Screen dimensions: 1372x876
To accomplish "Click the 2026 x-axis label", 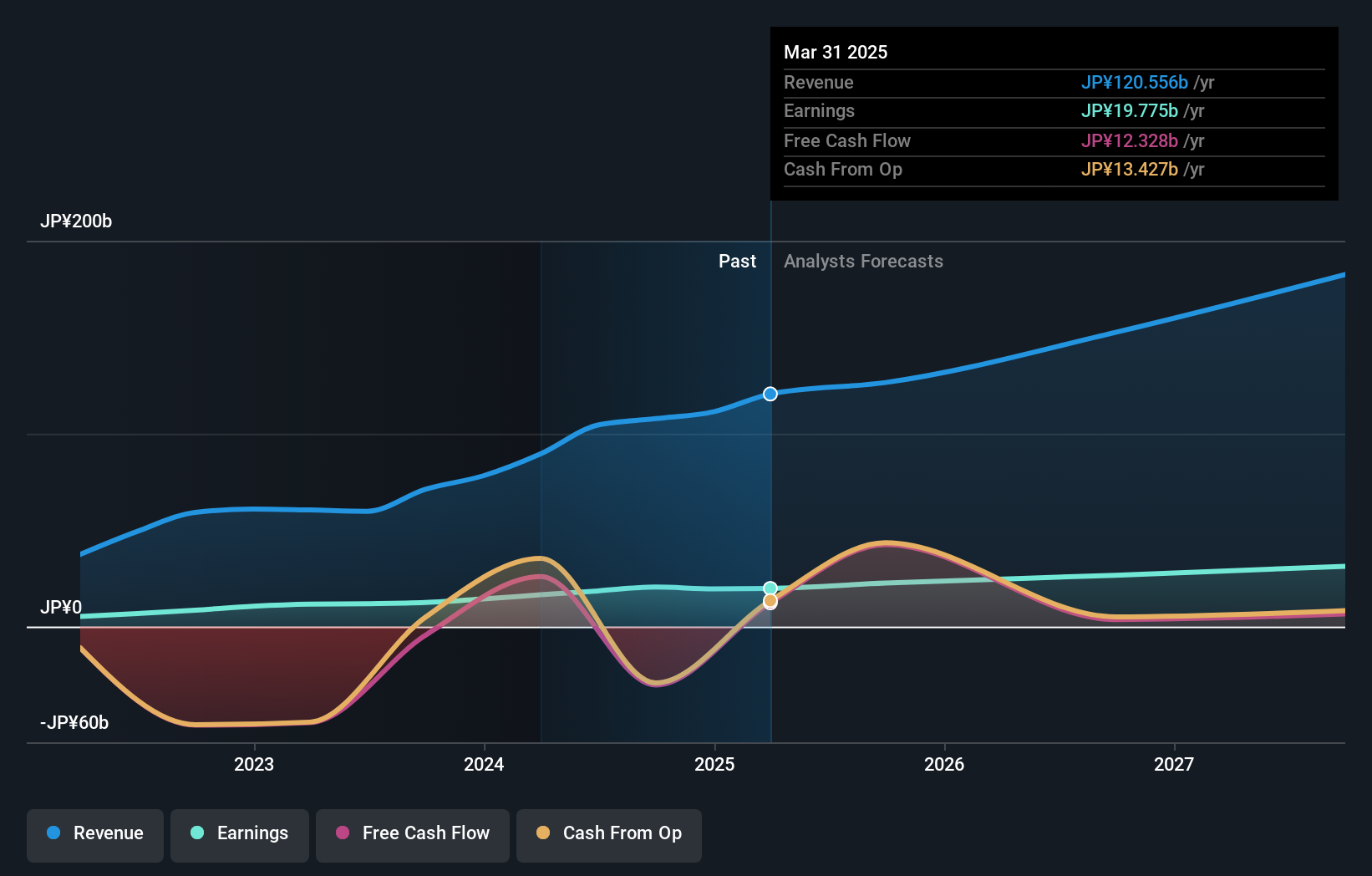I will click(944, 764).
